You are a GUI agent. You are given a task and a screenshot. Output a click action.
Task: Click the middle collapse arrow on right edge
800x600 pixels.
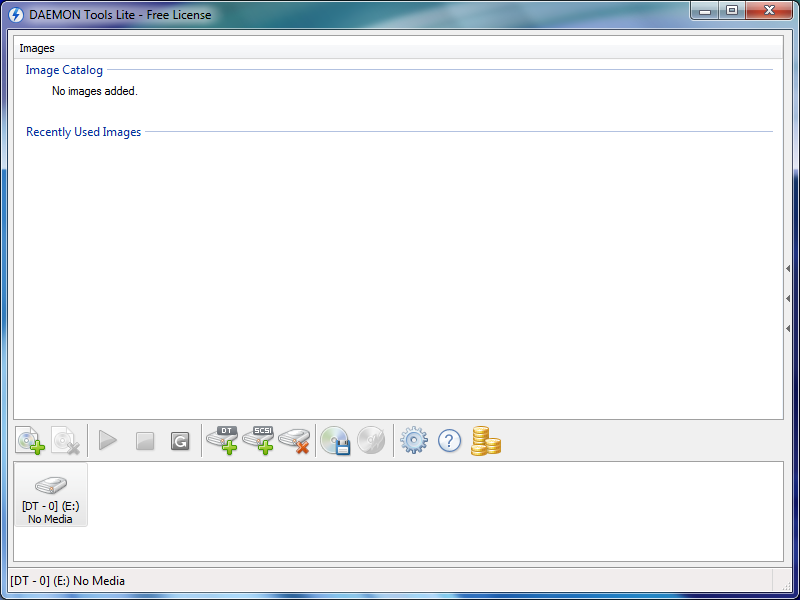tap(788, 298)
